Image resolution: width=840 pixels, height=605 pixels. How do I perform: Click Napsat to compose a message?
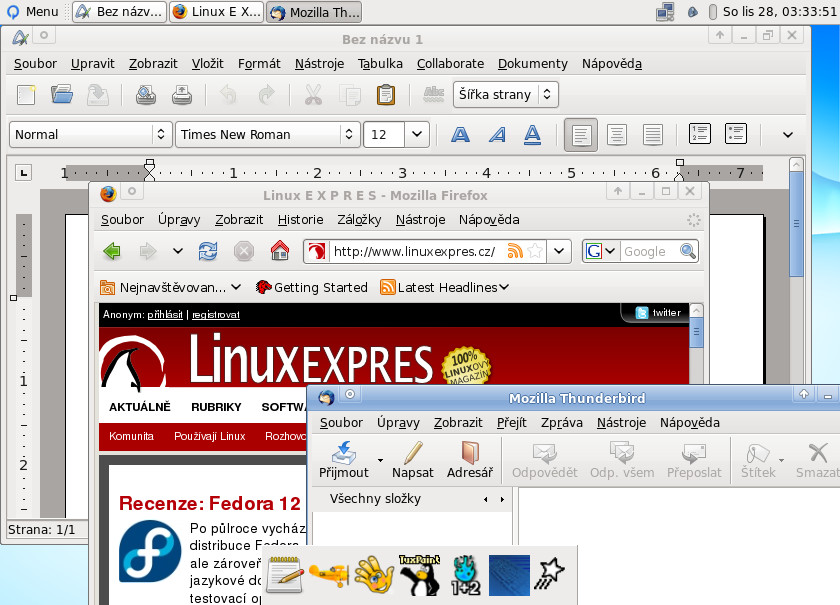tap(412, 460)
